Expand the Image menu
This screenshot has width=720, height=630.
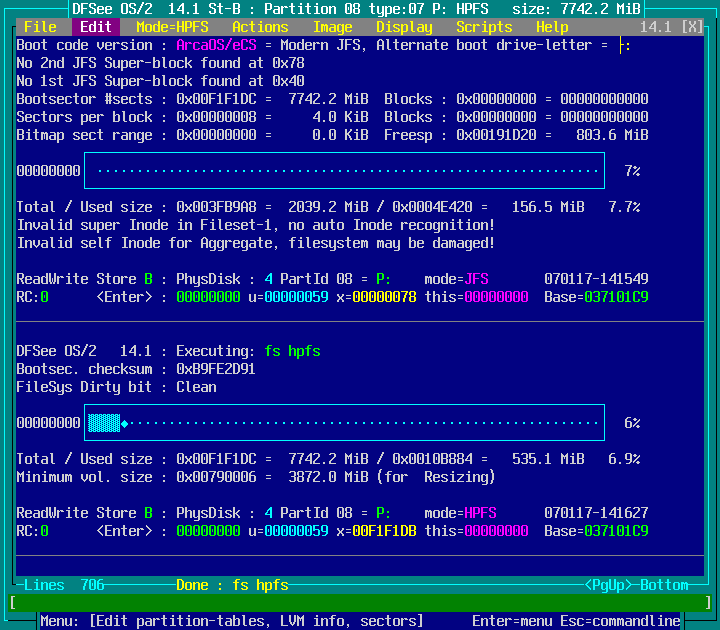coord(332,27)
